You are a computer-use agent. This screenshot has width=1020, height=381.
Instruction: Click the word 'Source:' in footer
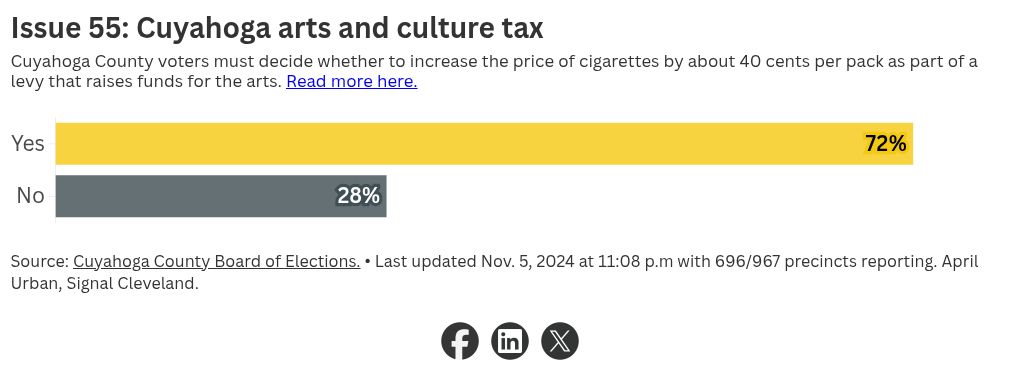click(40, 261)
